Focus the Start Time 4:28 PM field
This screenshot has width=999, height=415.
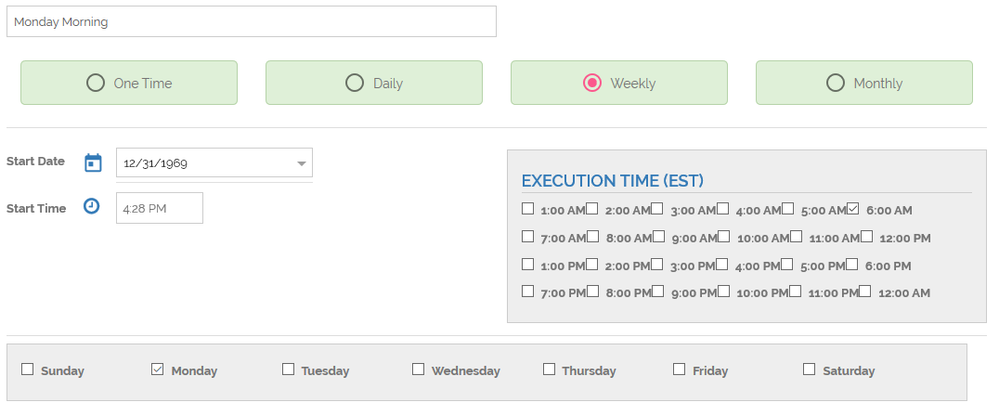coord(159,208)
